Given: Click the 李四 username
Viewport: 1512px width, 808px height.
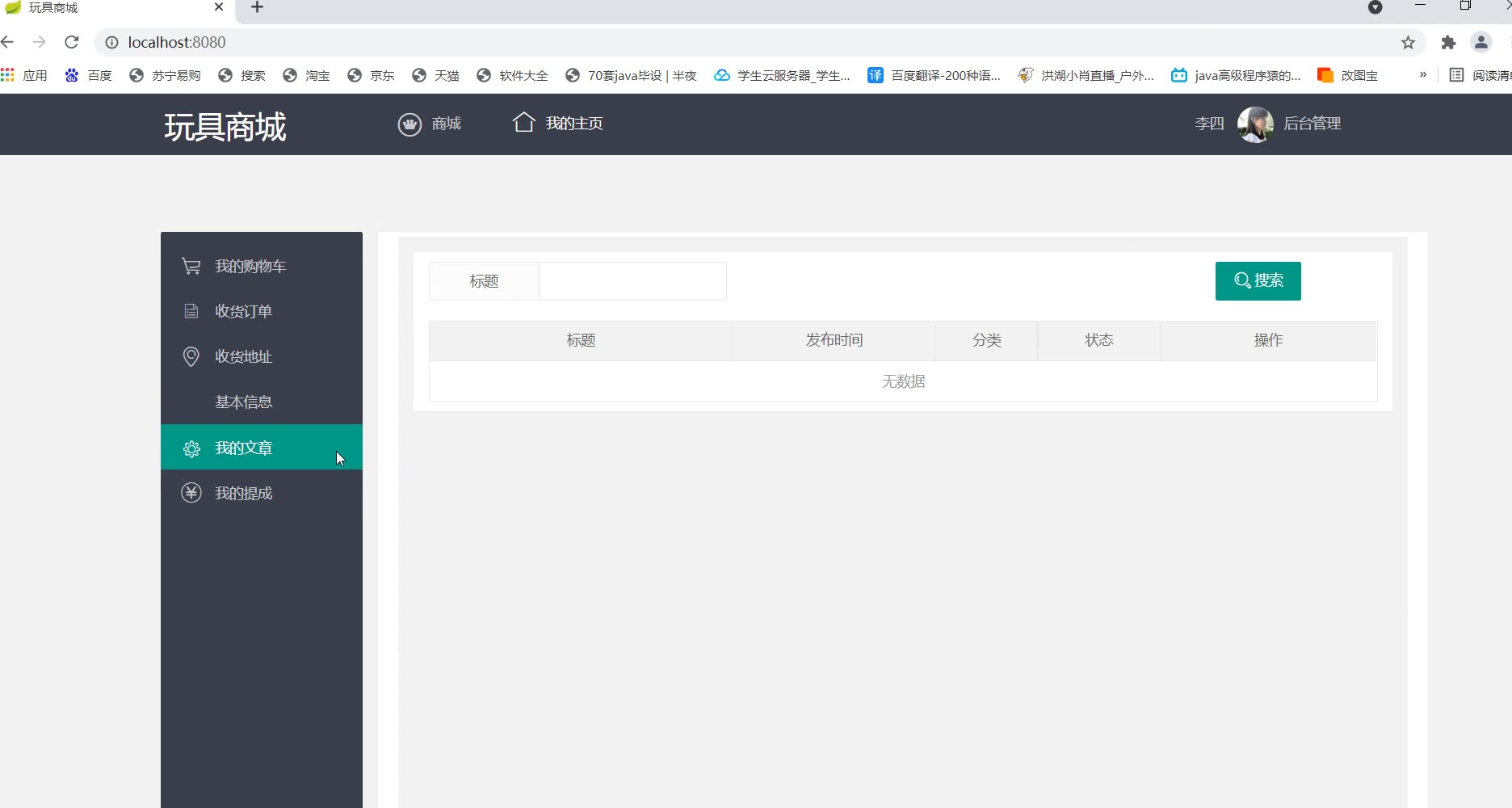Looking at the screenshot, I should point(1209,124).
